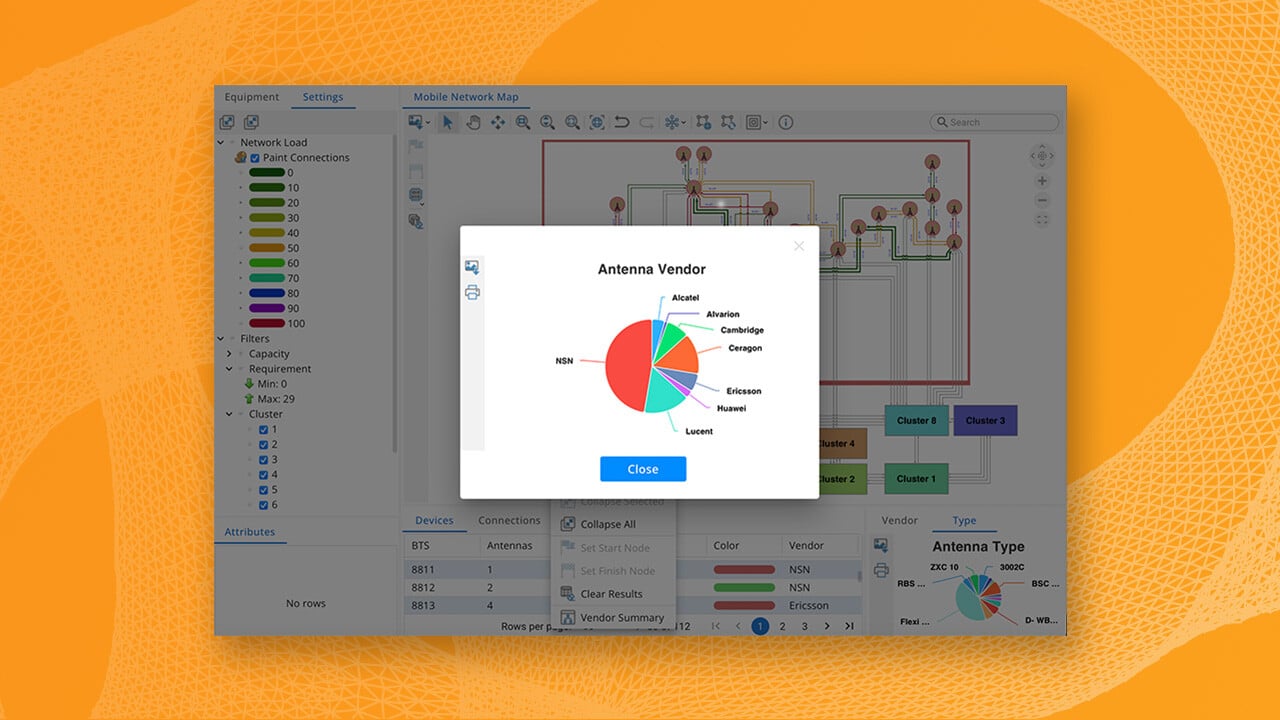This screenshot has width=1280, height=720.
Task: Click the fit content corners icon on map
Action: [1042, 220]
